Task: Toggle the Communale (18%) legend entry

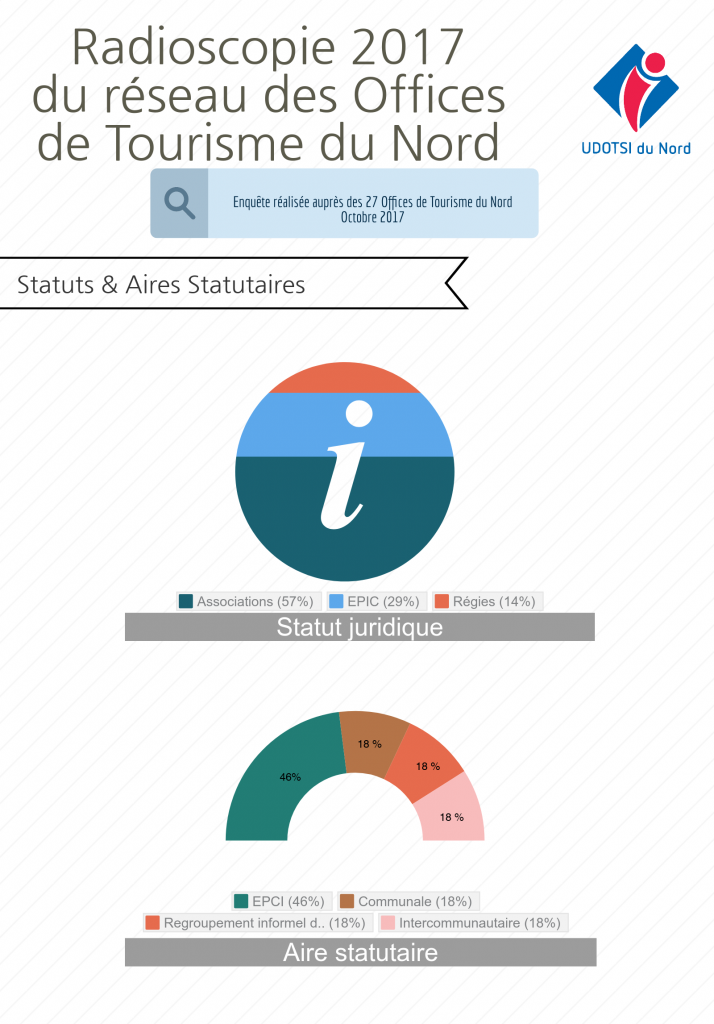Action: tap(409, 901)
